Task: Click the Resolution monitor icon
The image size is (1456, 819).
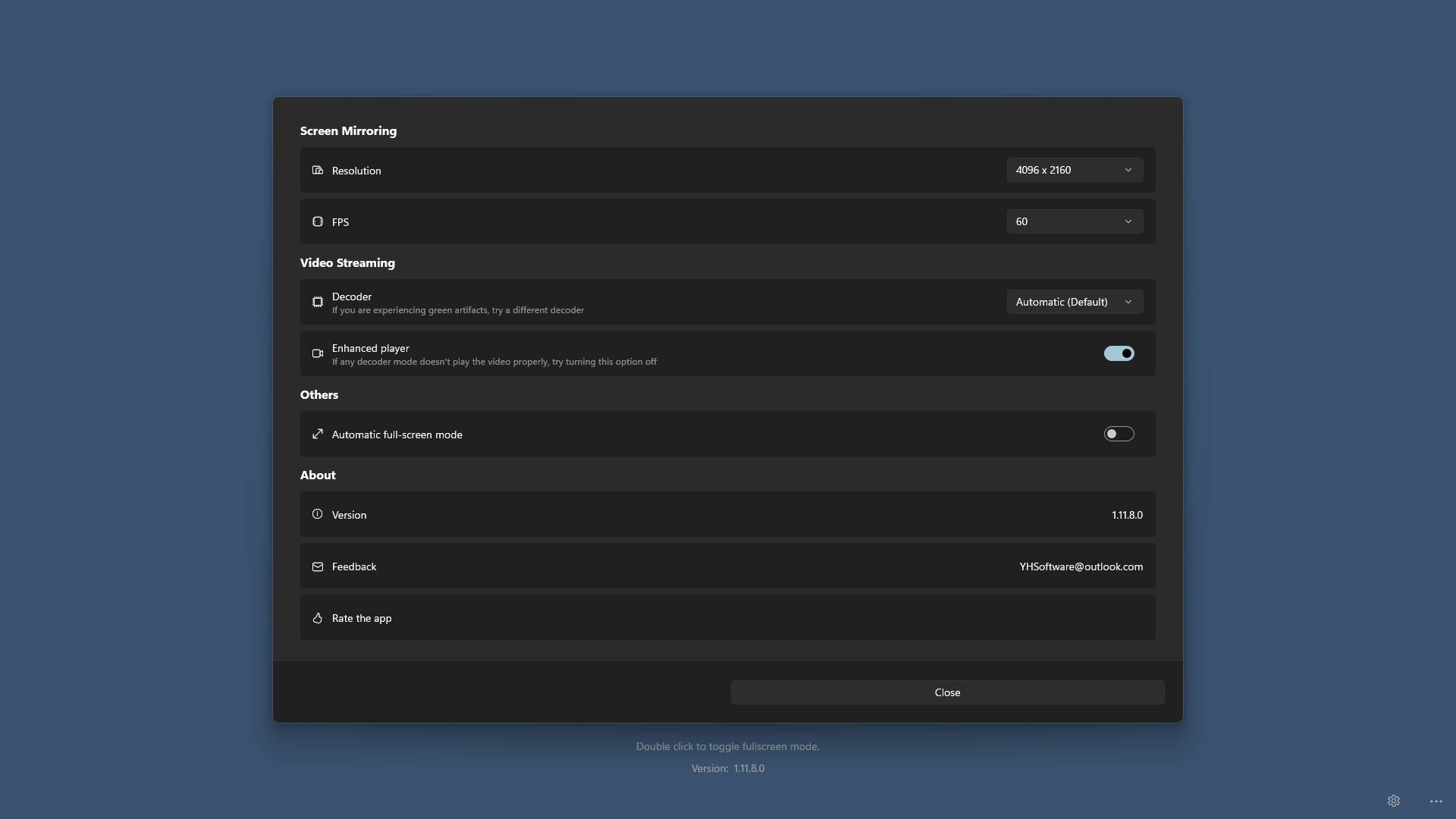Action: [318, 170]
